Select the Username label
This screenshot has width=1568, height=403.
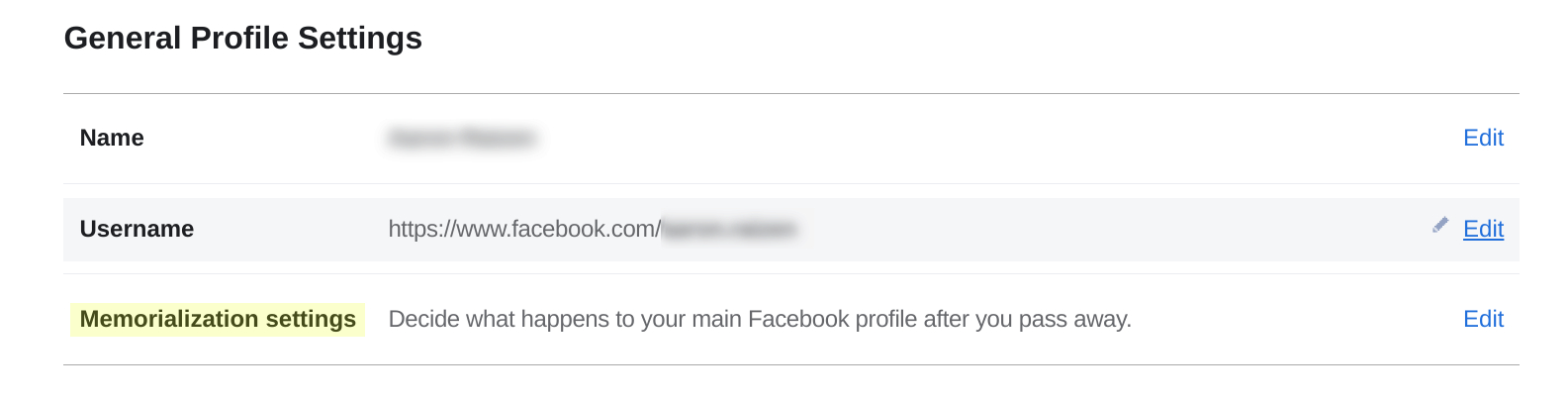pyautogui.click(x=137, y=229)
